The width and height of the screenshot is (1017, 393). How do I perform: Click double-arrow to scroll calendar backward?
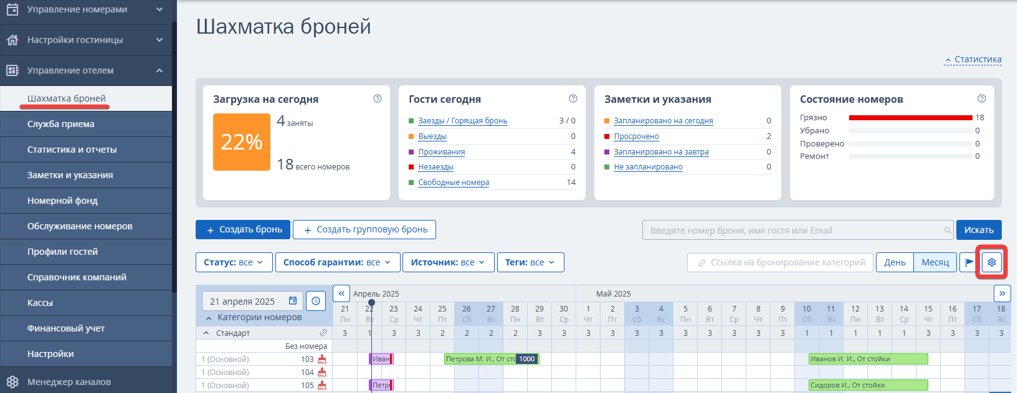tap(341, 293)
